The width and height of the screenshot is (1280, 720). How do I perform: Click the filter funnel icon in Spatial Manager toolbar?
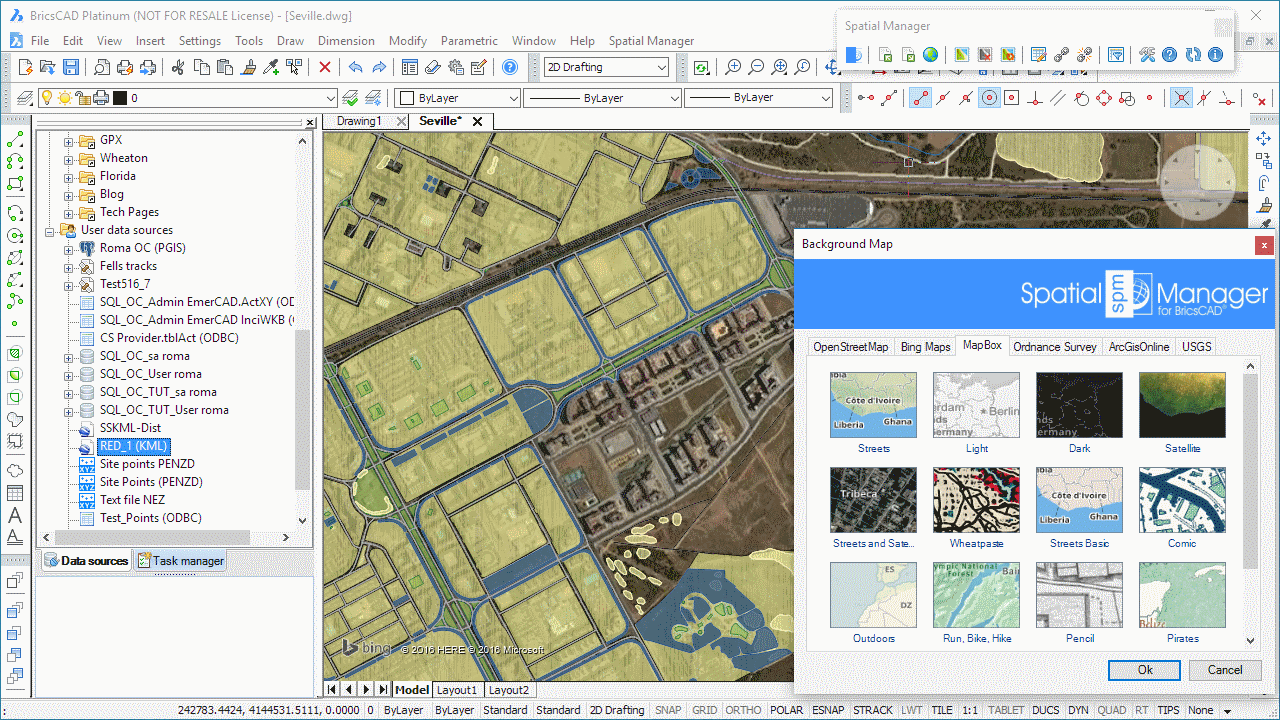[1116, 54]
